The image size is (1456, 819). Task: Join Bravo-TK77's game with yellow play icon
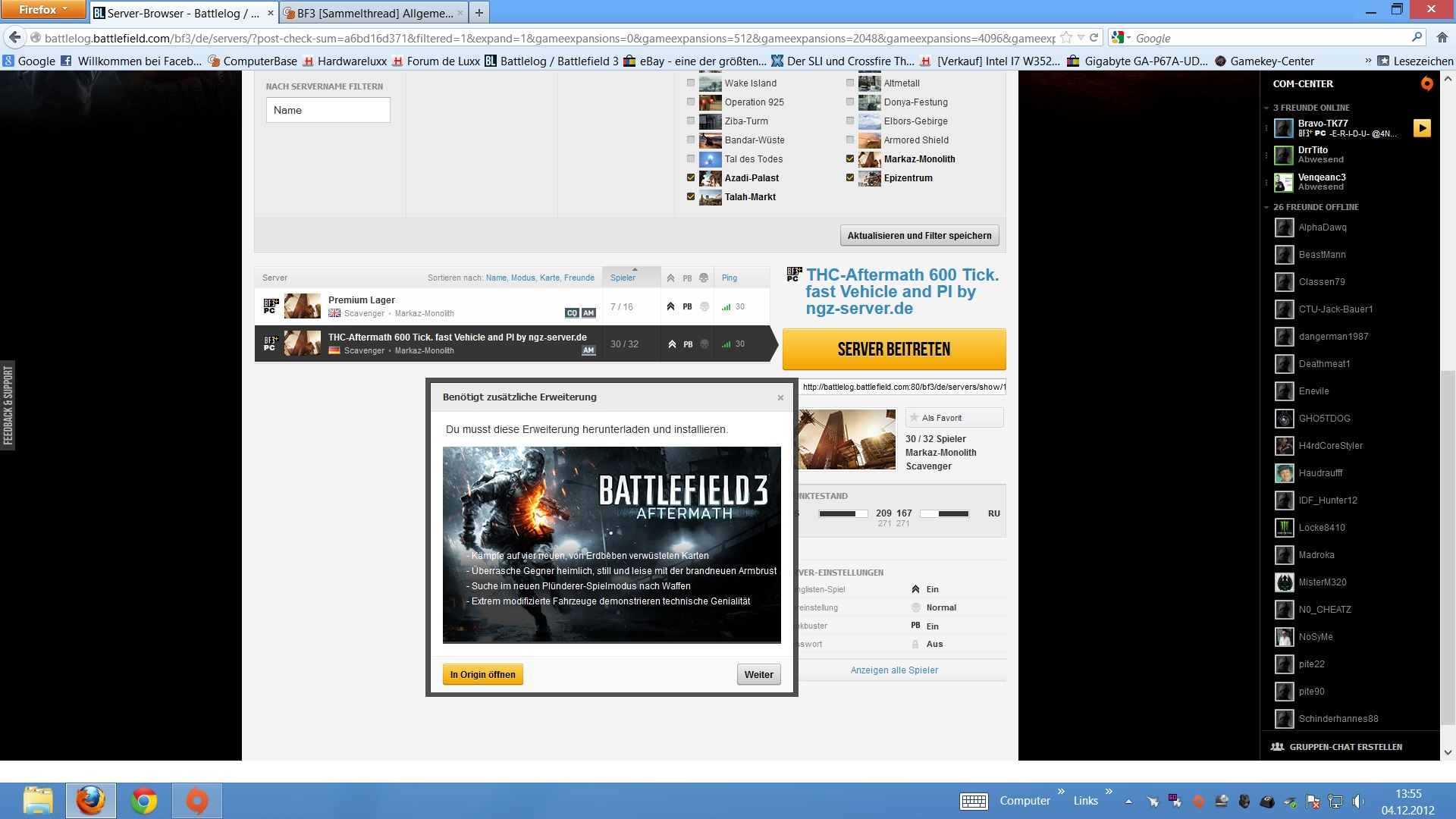pyautogui.click(x=1422, y=128)
